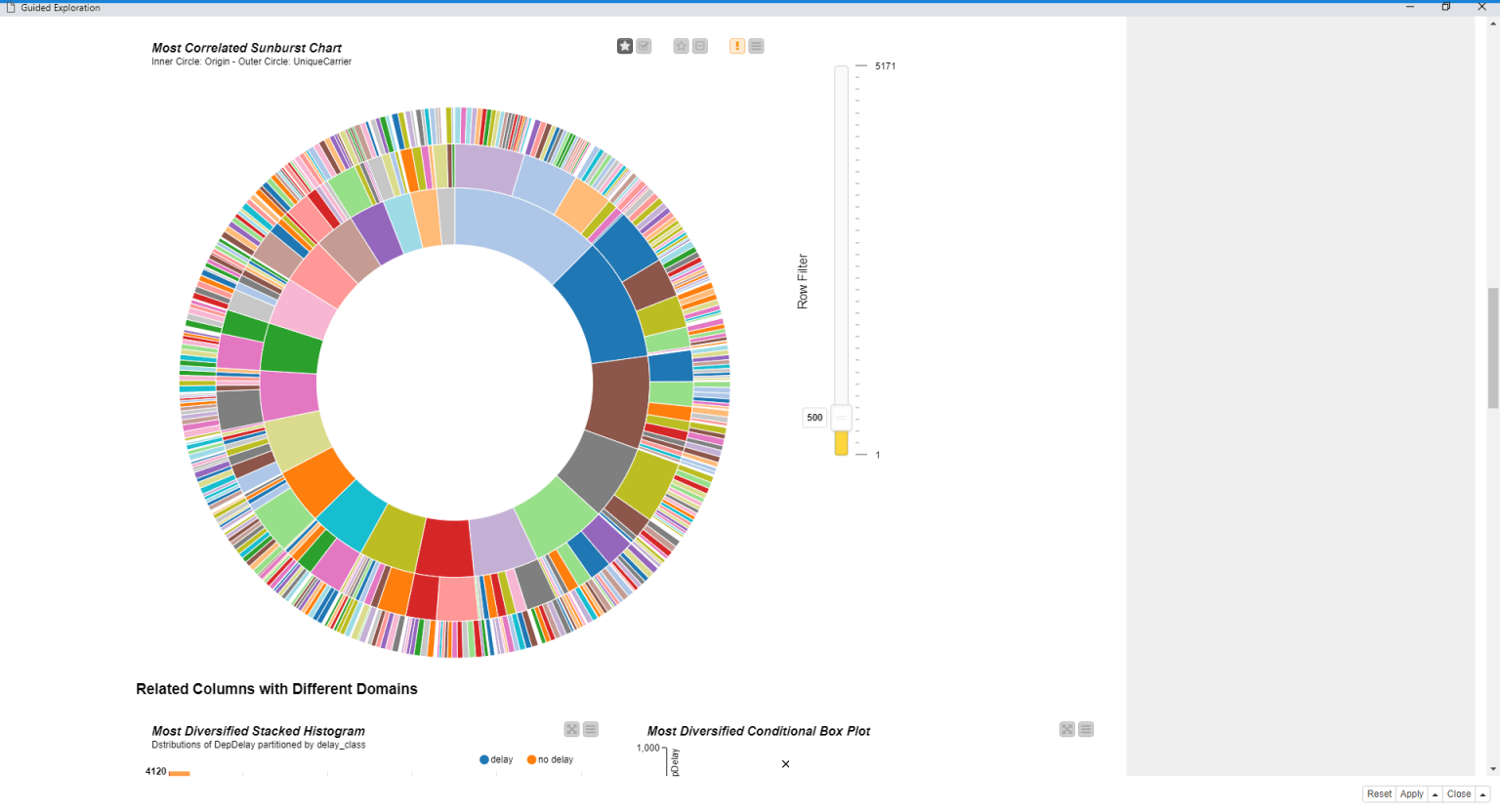Click the dark green left inner sunburst segment
1500x812 pixels.
[x=292, y=349]
